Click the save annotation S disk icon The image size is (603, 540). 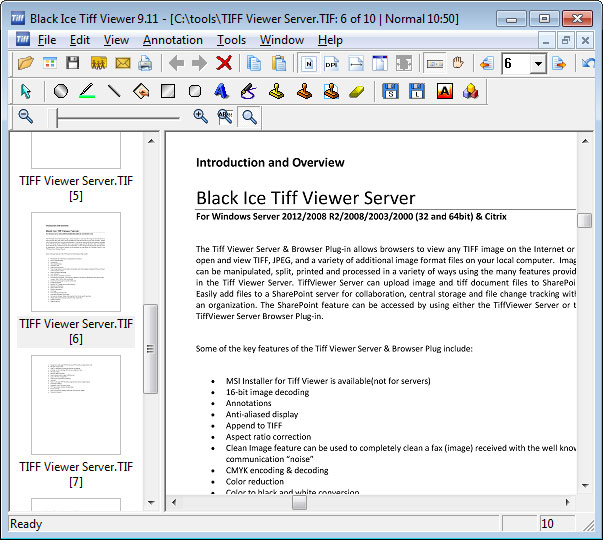(x=390, y=91)
